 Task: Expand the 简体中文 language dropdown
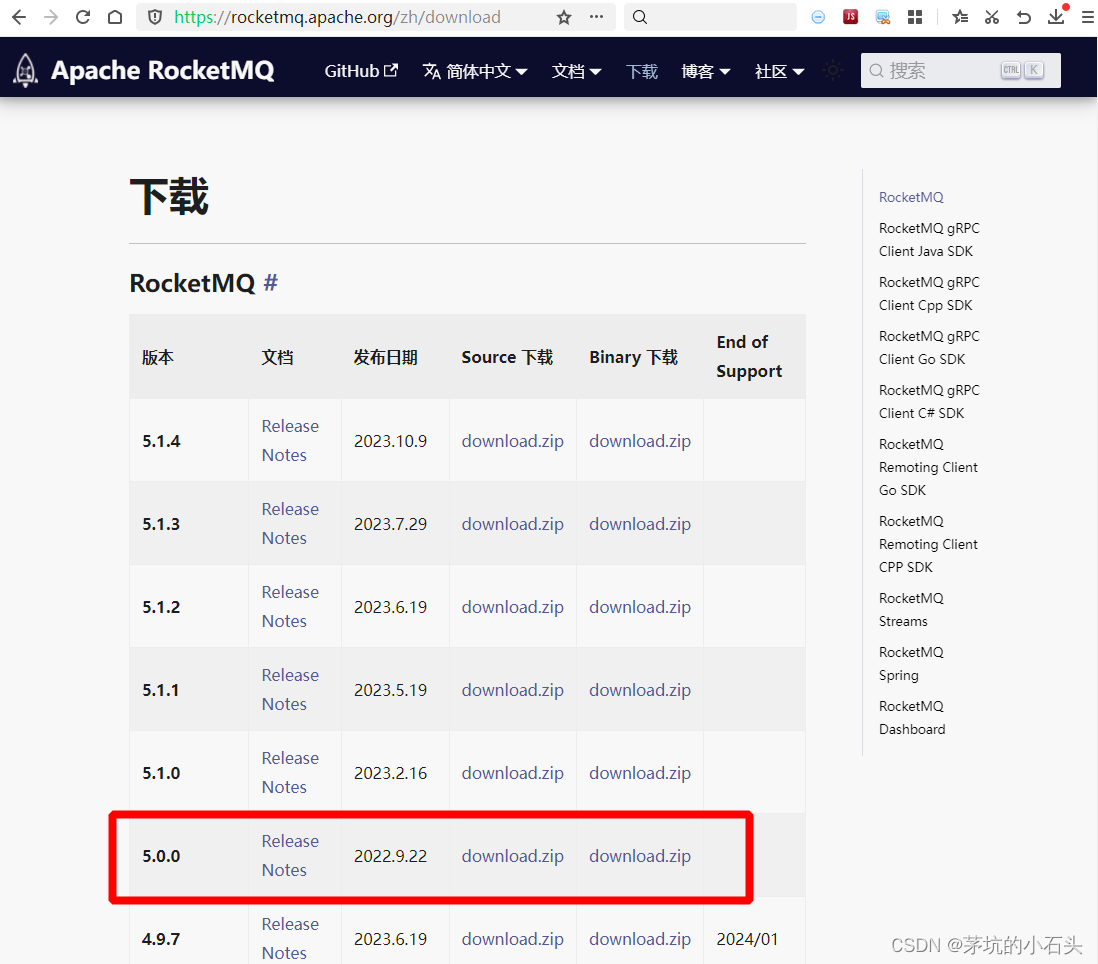475,71
